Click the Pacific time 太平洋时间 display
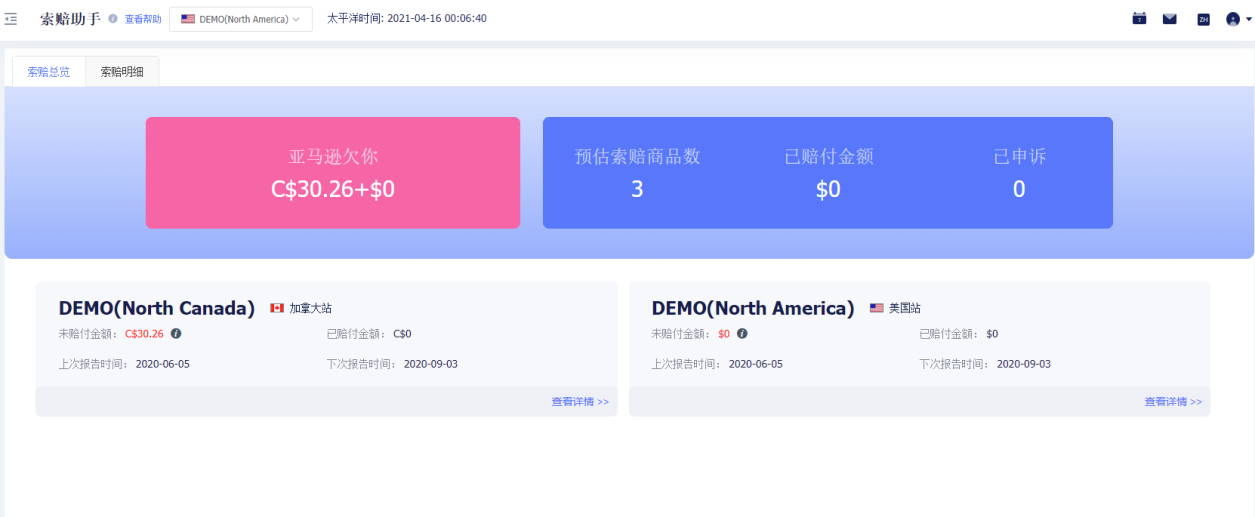This screenshot has width=1255, height=517. [407, 18]
